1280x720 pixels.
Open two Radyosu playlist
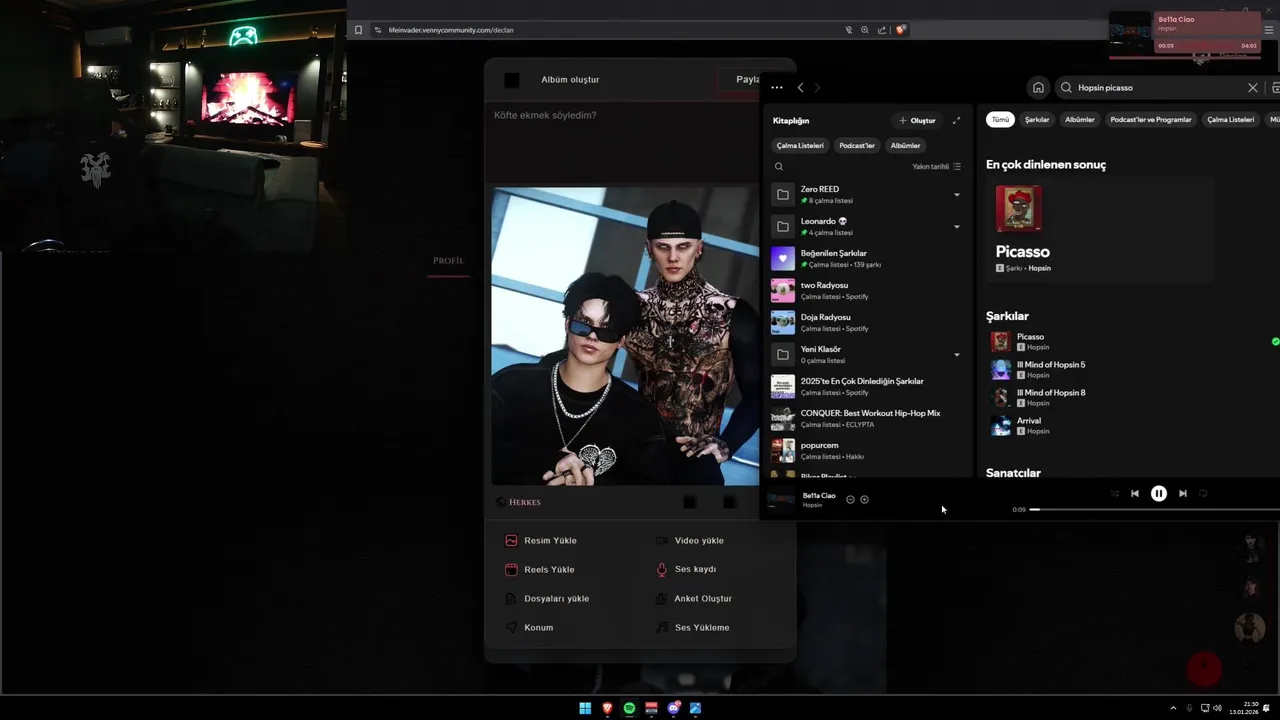868,291
